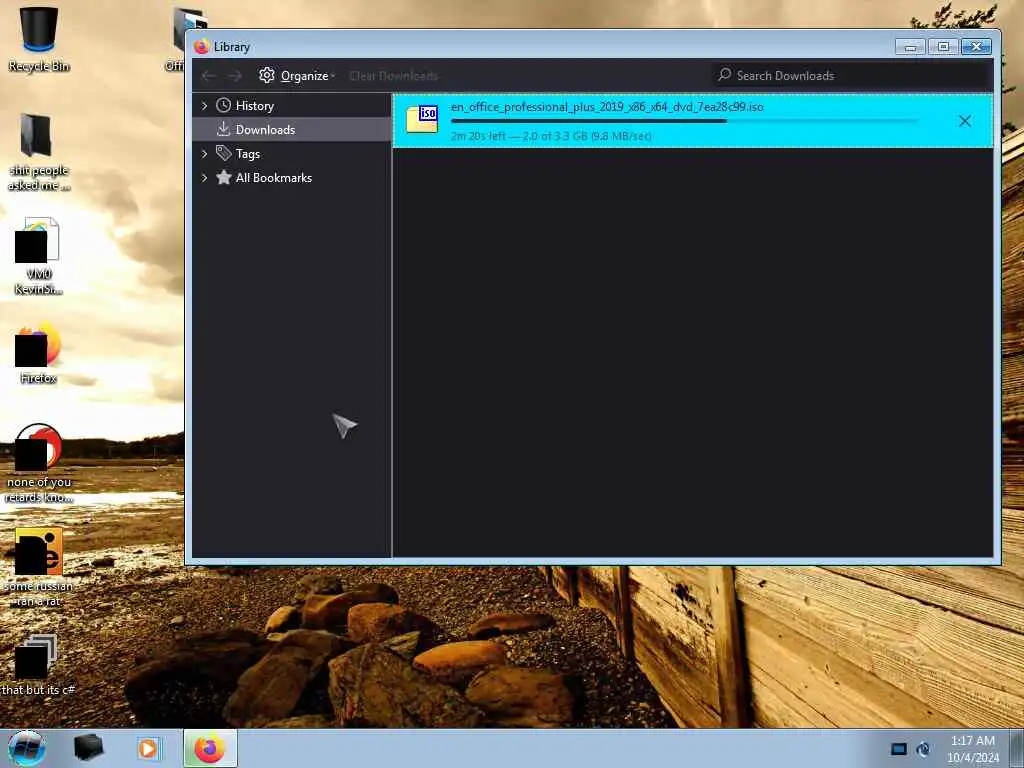Close the Library window

[x=976, y=46]
